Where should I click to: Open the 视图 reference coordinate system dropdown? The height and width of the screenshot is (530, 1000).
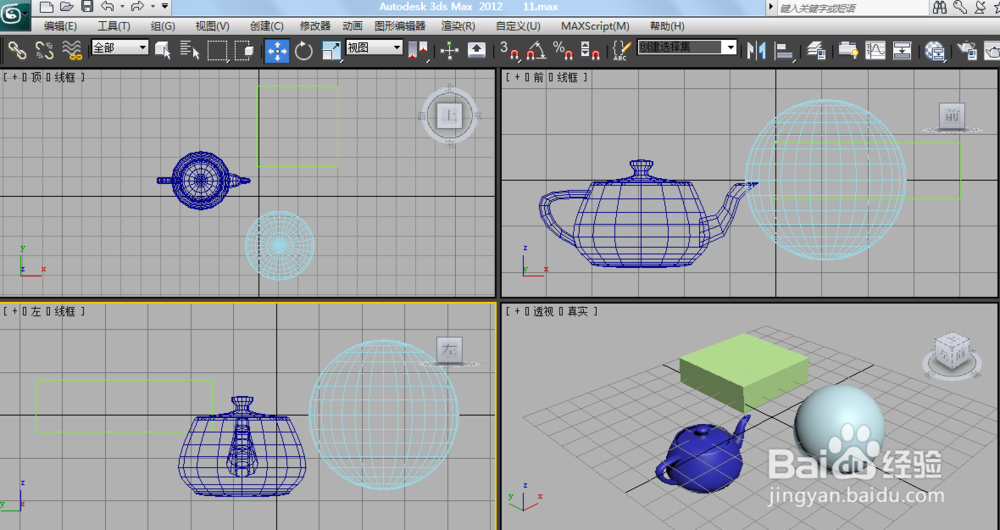coord(374,47)
